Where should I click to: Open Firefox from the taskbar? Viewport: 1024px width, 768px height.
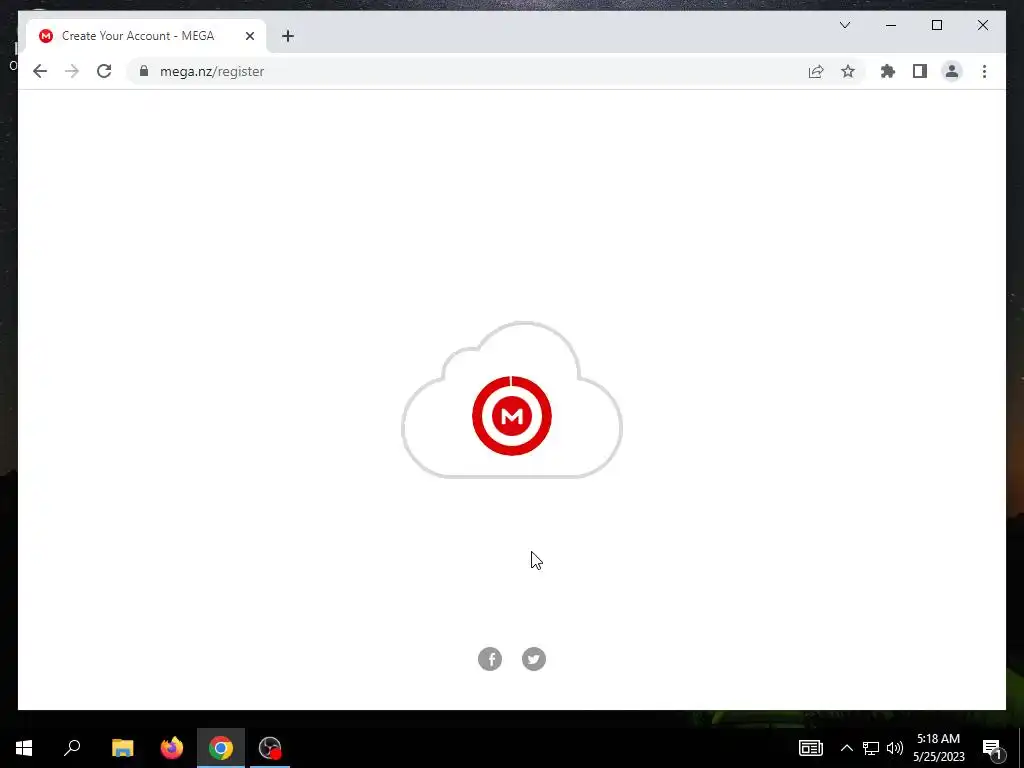coord(172,748)
